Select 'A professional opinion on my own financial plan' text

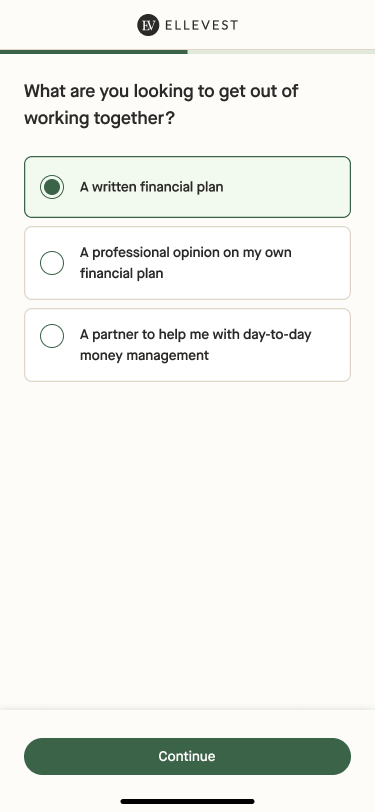click(x=185, y=263)
